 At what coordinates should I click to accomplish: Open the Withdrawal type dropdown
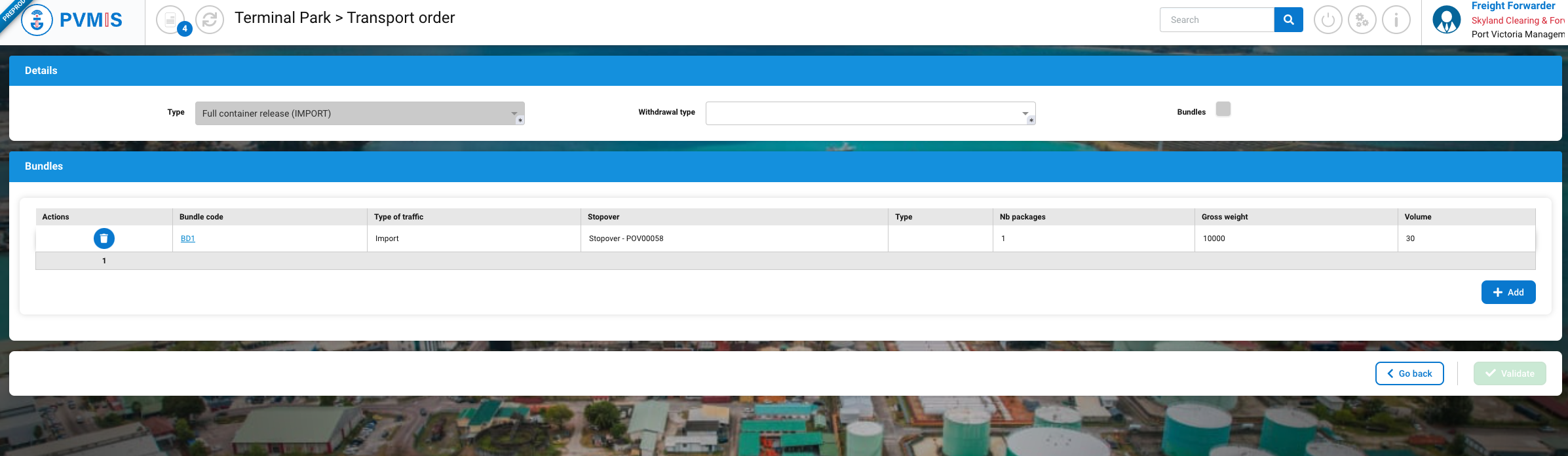(870, 113)
